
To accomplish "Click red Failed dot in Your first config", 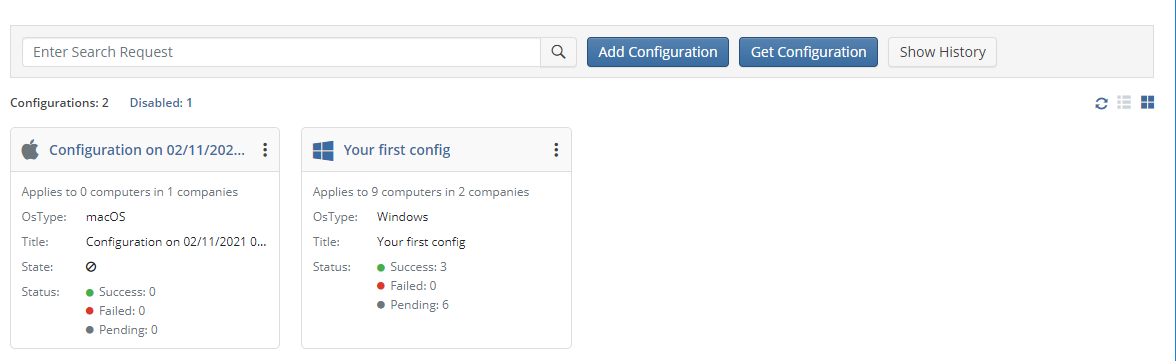I will click(380, 286).
